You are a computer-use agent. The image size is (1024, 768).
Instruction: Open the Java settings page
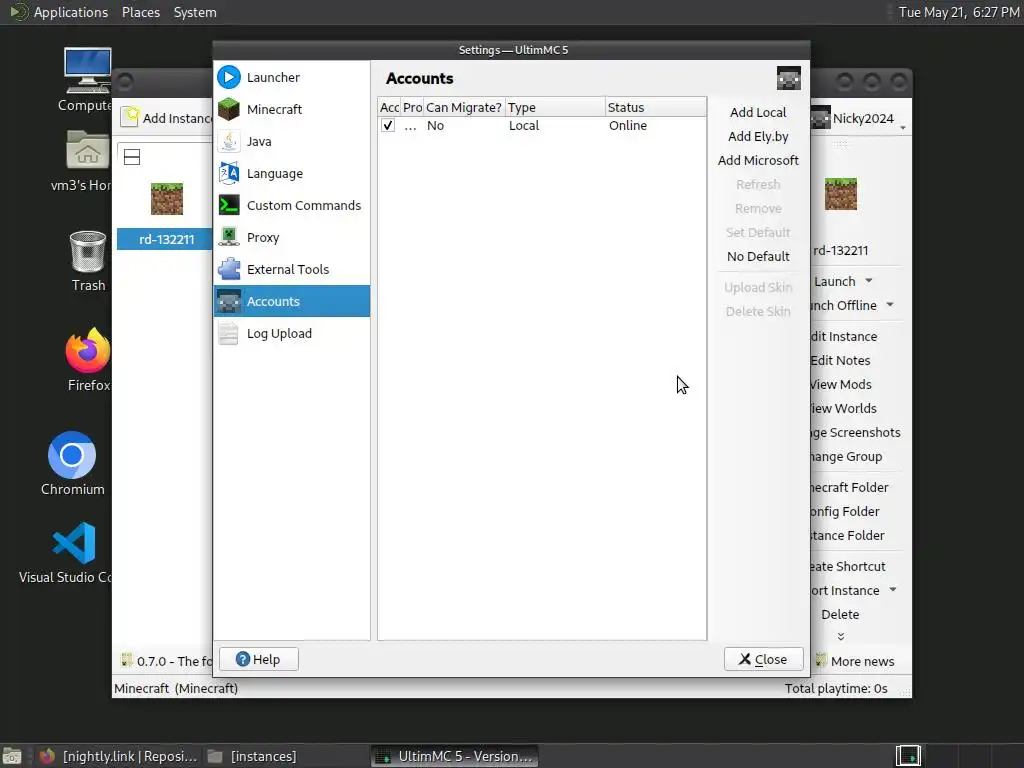291,141
